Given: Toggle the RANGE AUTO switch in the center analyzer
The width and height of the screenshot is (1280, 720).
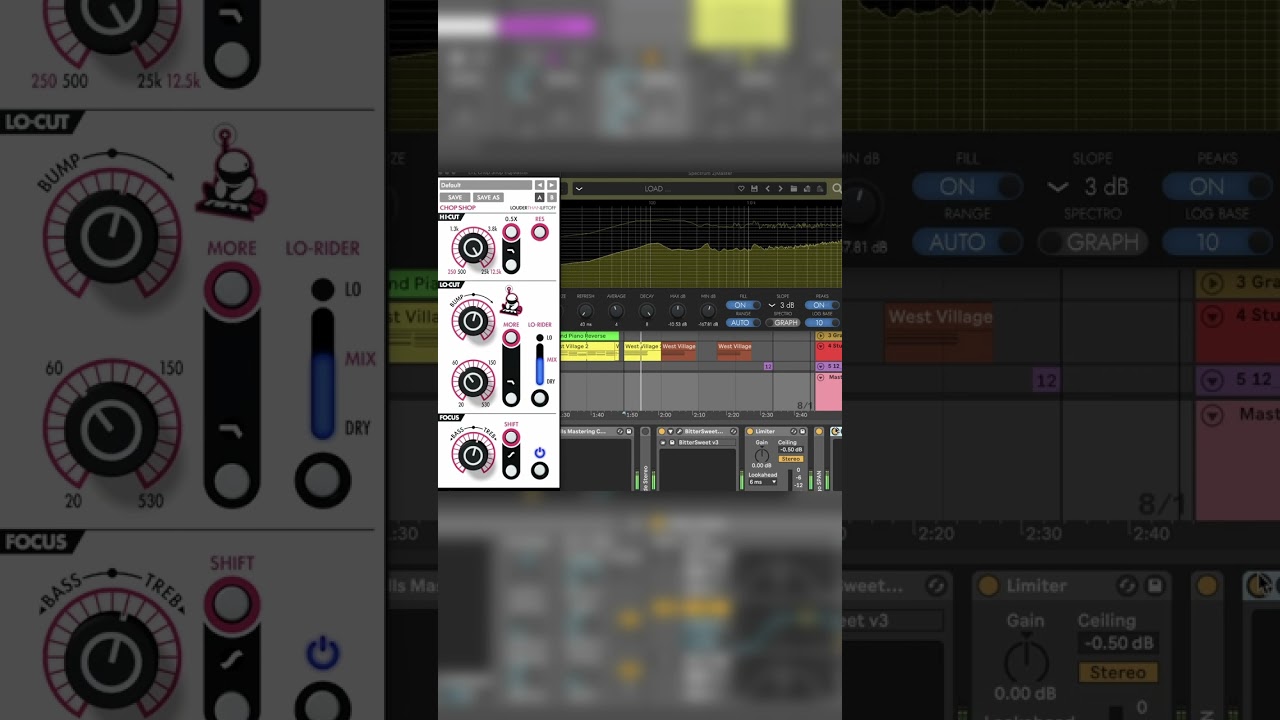Looking at the screenshot, I should (743, 323).
